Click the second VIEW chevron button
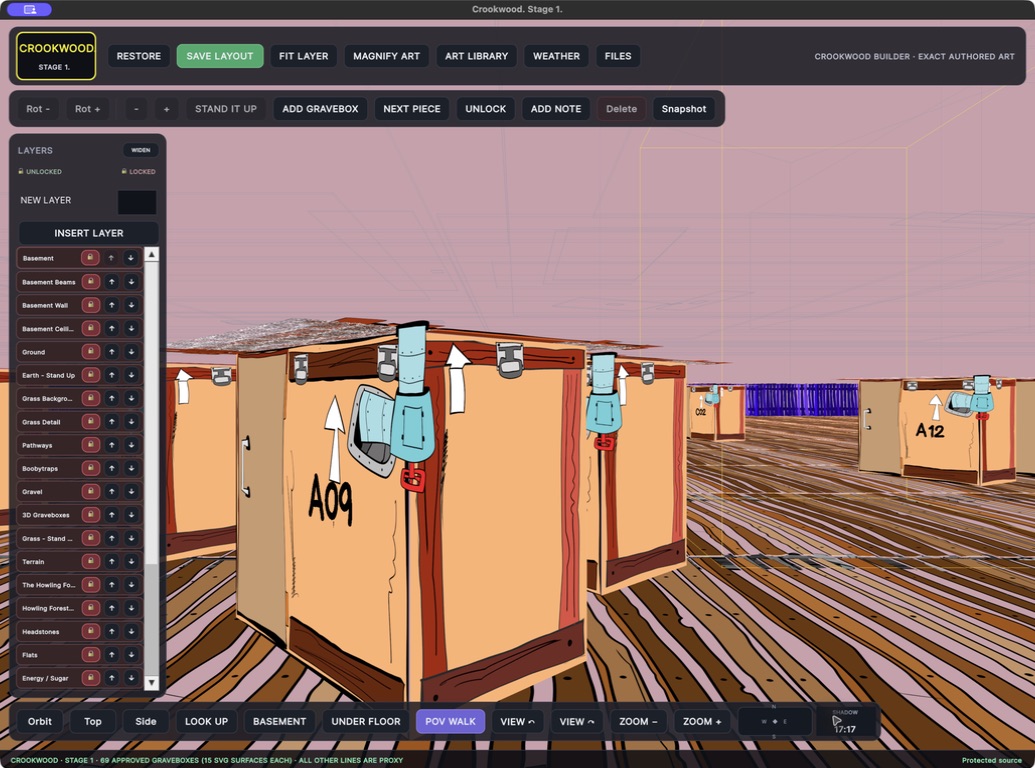Image resolution: width=1035 pixels, height=768 pixels. click(x=577, y=722)
